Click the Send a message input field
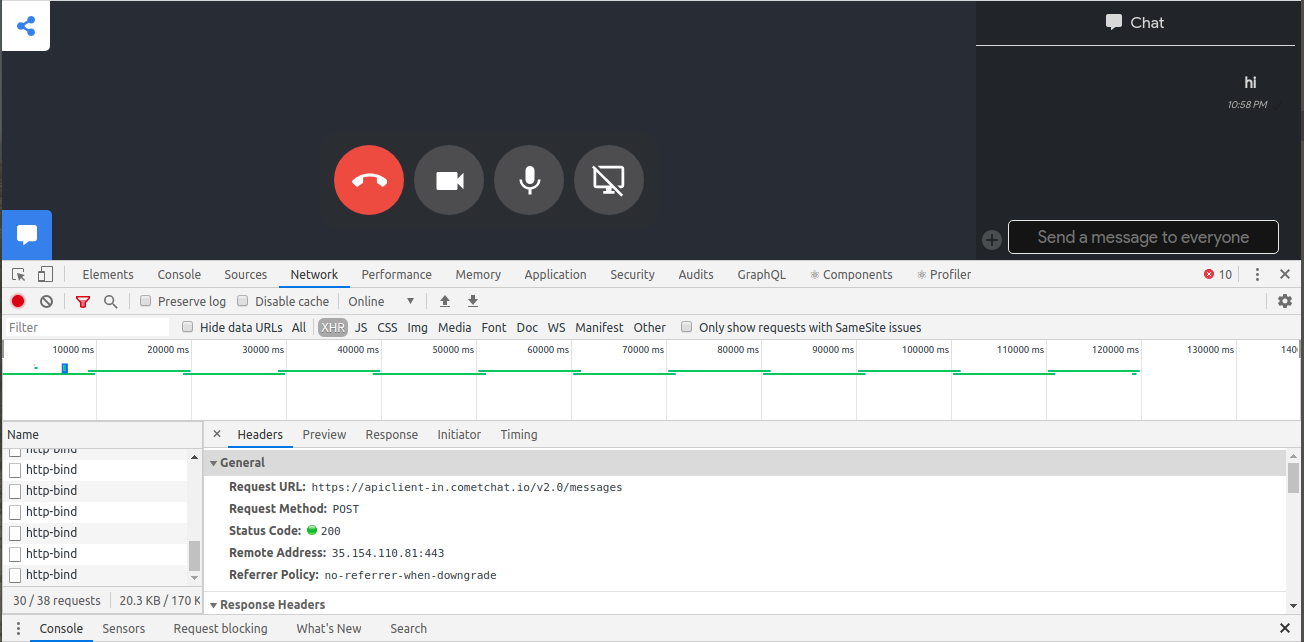Image resolution: width=1304 pixels, height=642 pixels. tap(1143, 237)
